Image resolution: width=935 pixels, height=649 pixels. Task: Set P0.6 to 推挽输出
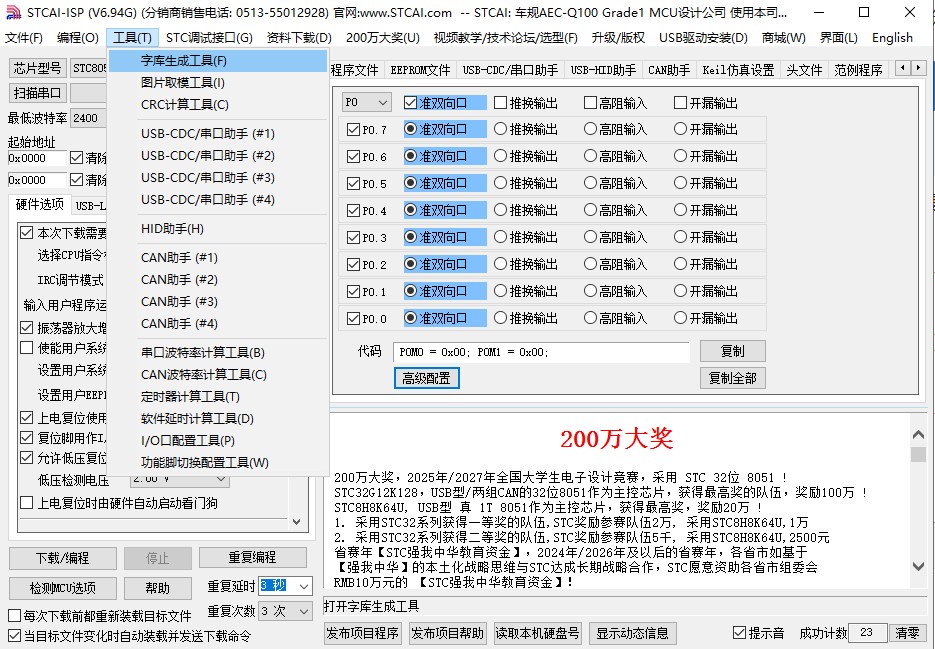500,156
